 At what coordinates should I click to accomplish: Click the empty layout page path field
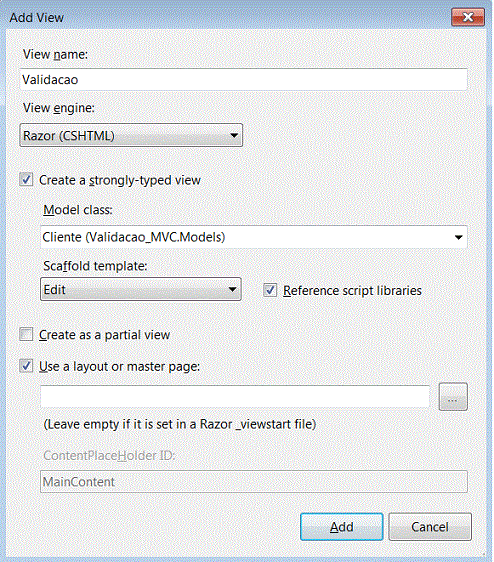tap(235, 396)
